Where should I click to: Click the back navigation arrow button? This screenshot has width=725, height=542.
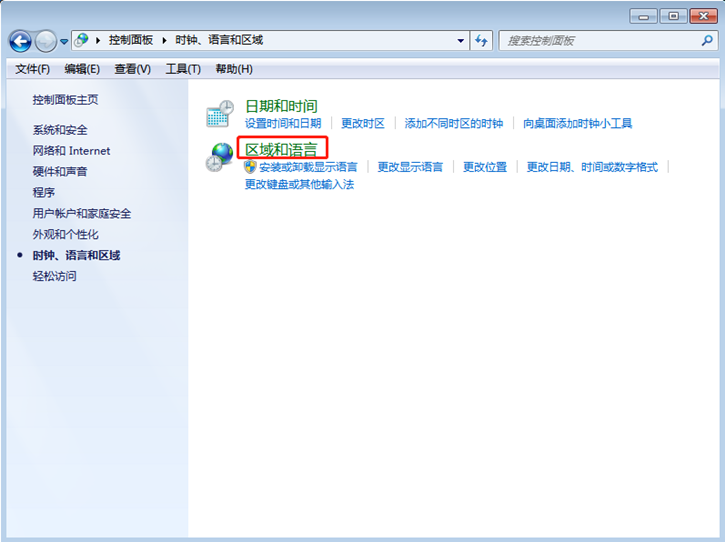[20, 41]
